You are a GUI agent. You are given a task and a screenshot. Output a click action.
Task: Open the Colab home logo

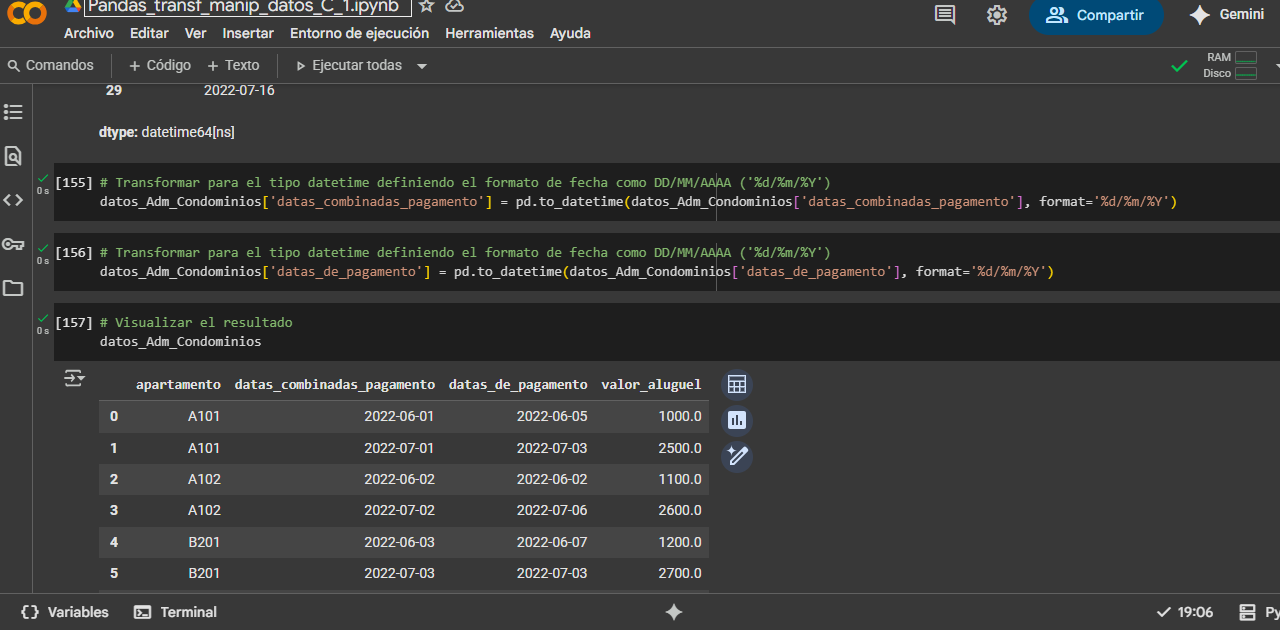(27, 14)
